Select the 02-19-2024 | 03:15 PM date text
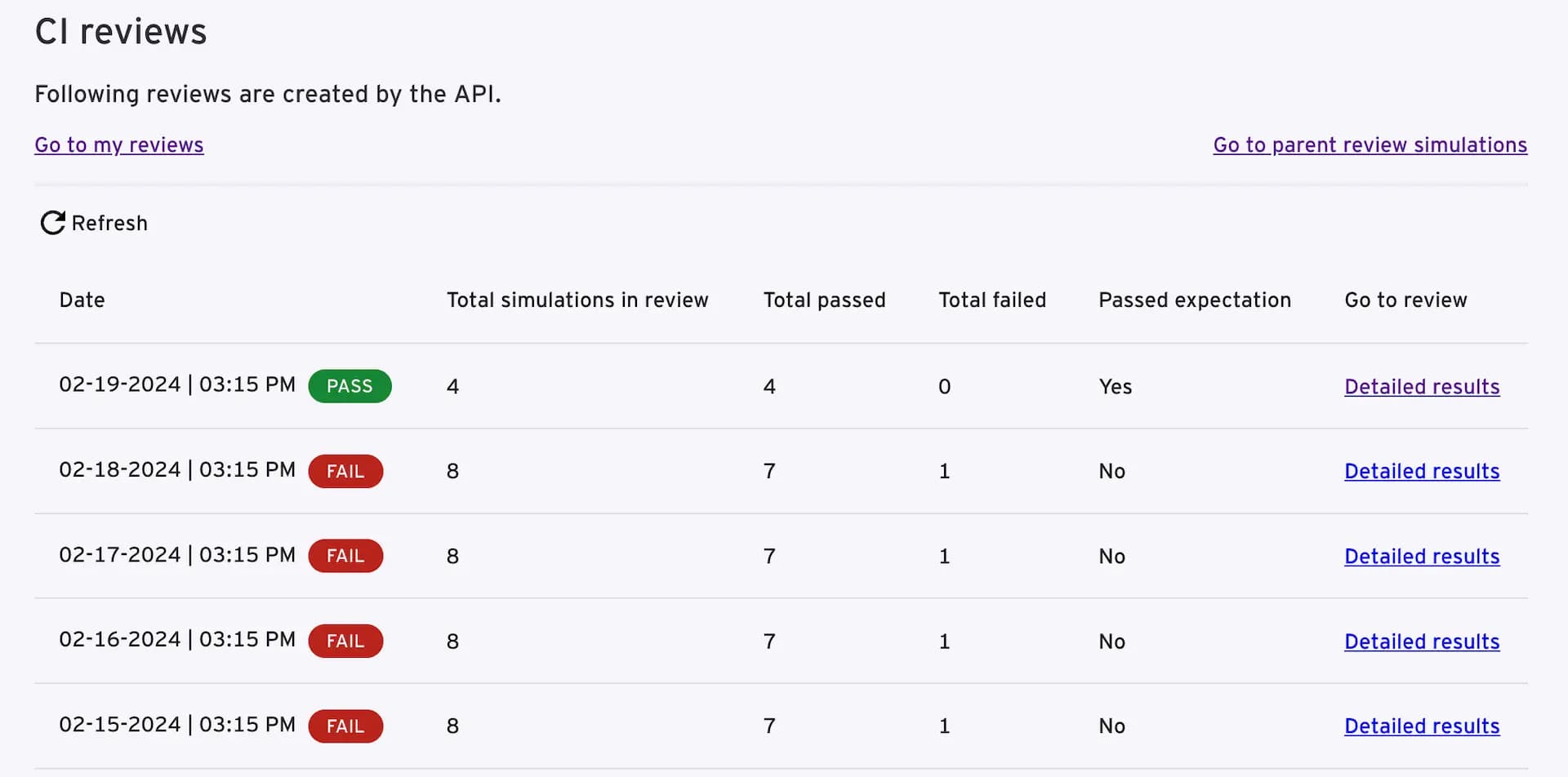The height and width of the screenshot is (777, 1568). click(x=177, y=384)
